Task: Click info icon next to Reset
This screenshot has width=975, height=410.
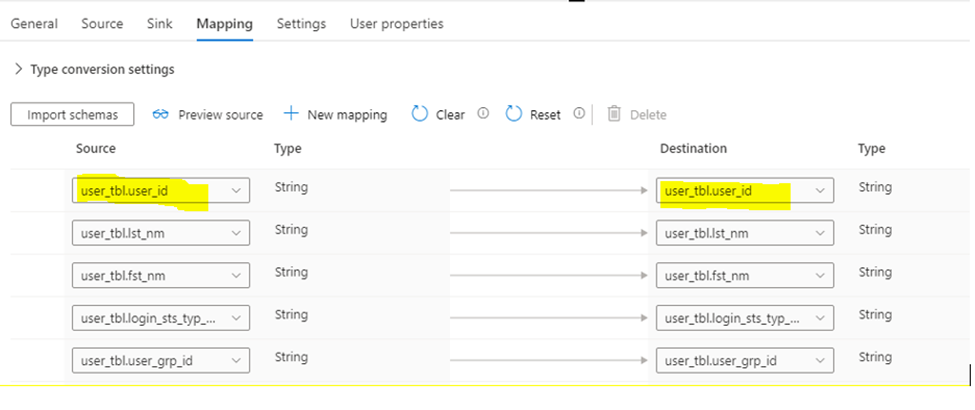Action: [x=578, y=114]
